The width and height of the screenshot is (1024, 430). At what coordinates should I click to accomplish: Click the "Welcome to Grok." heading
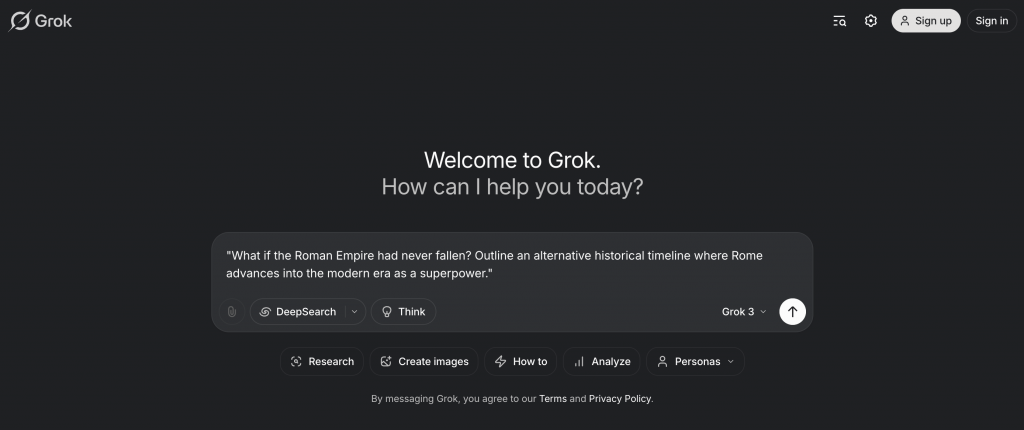[512, 160]
